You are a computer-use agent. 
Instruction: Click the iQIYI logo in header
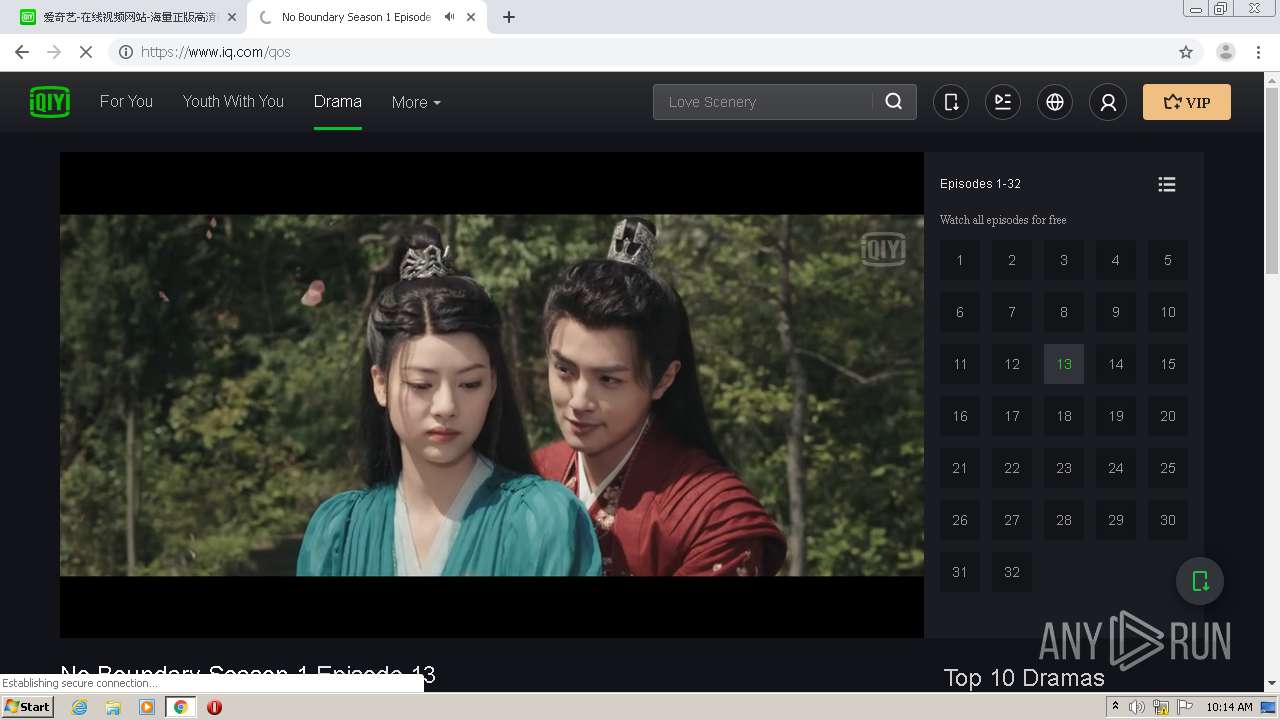tap(50, 102)
